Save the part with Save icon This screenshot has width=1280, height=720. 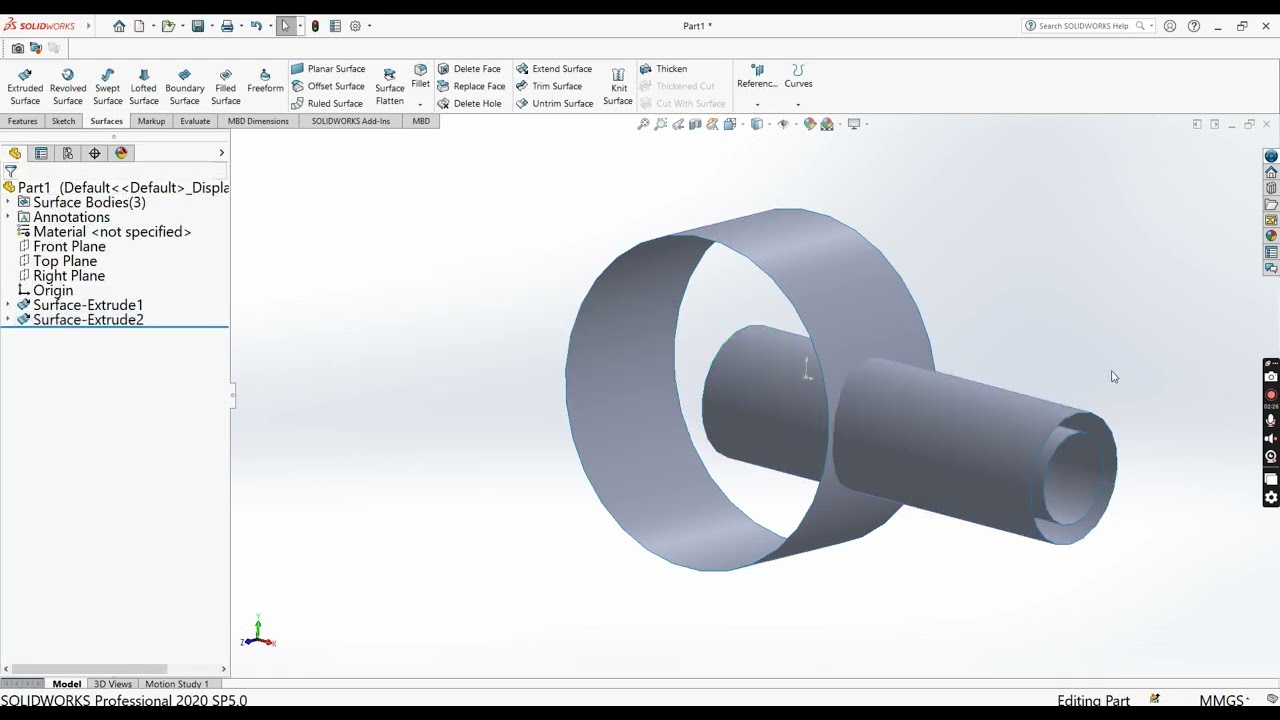(x=198, y=26)
